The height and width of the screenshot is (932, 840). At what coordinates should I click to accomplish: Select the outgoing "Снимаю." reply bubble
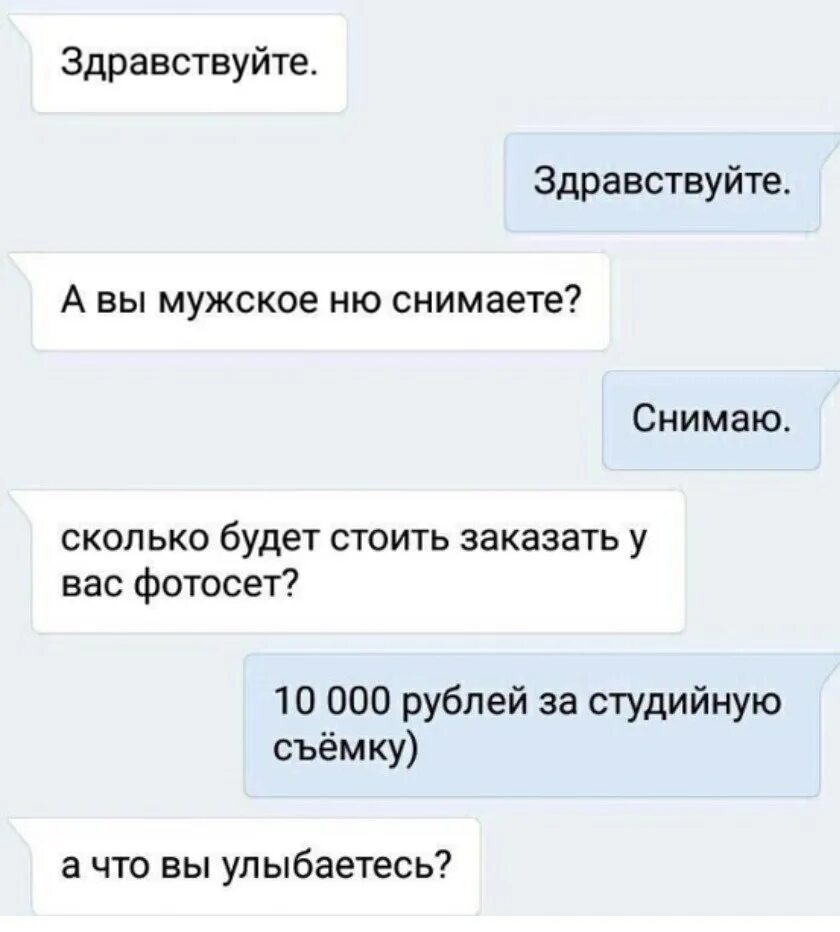coord(711,420)
